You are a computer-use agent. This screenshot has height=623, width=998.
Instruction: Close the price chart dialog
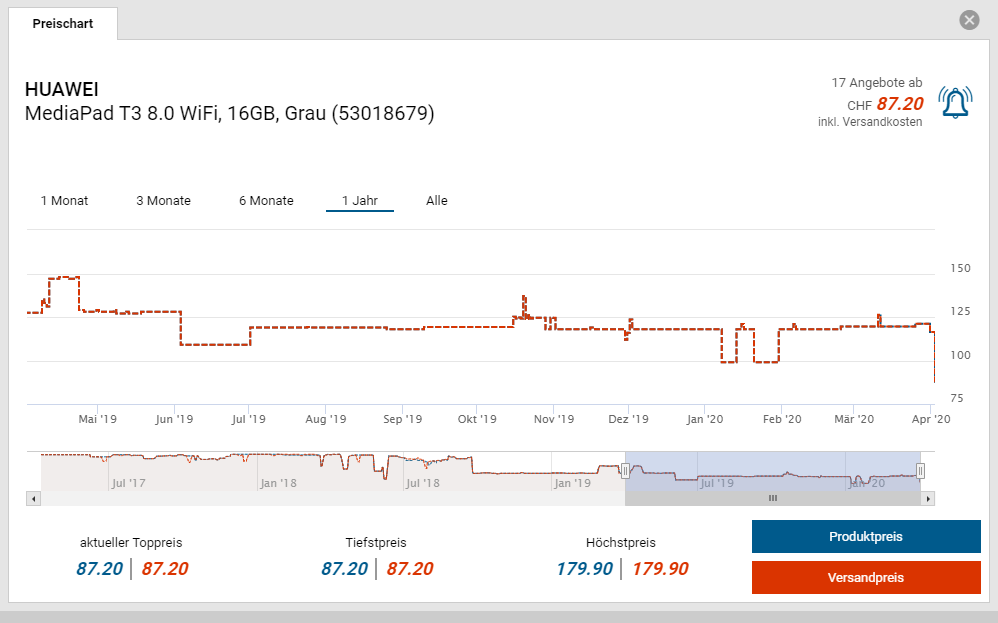point(968,20)
